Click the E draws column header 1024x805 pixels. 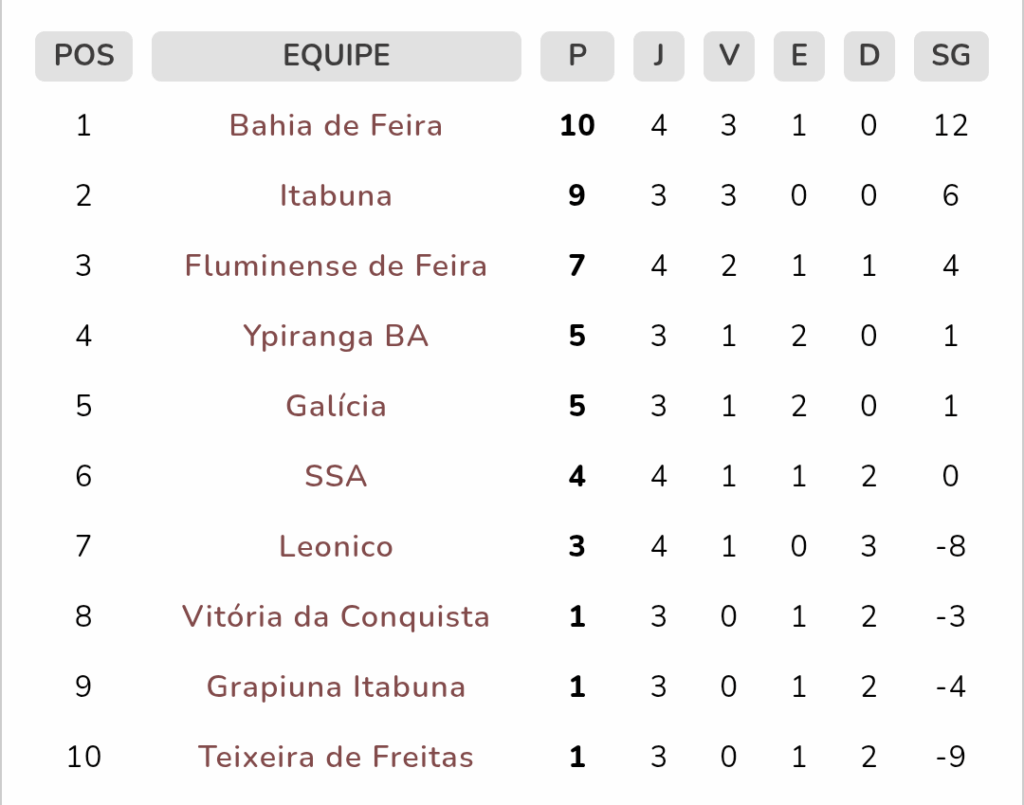coord(799,56)
